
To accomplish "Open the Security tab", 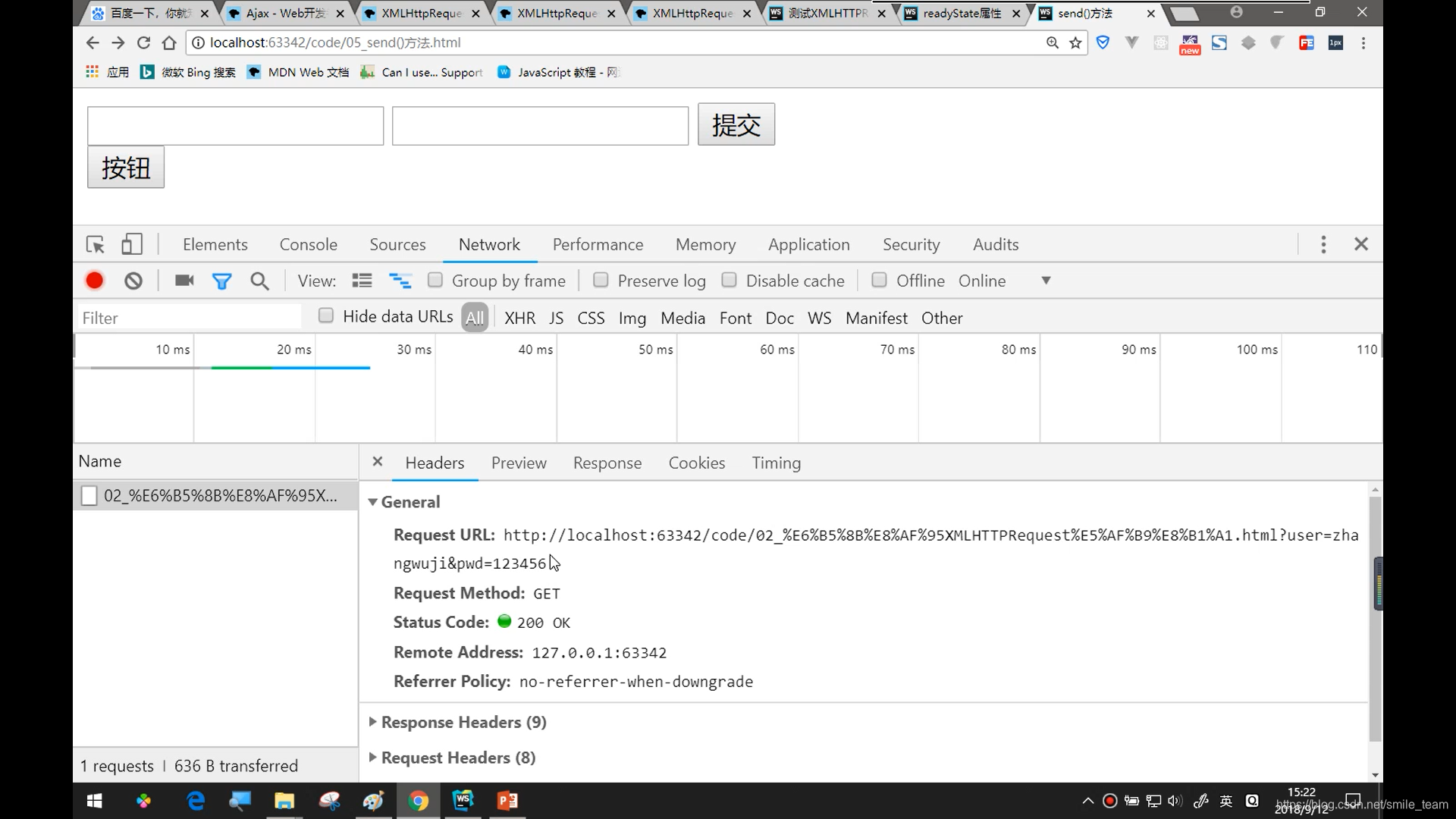I will (911, 244).
